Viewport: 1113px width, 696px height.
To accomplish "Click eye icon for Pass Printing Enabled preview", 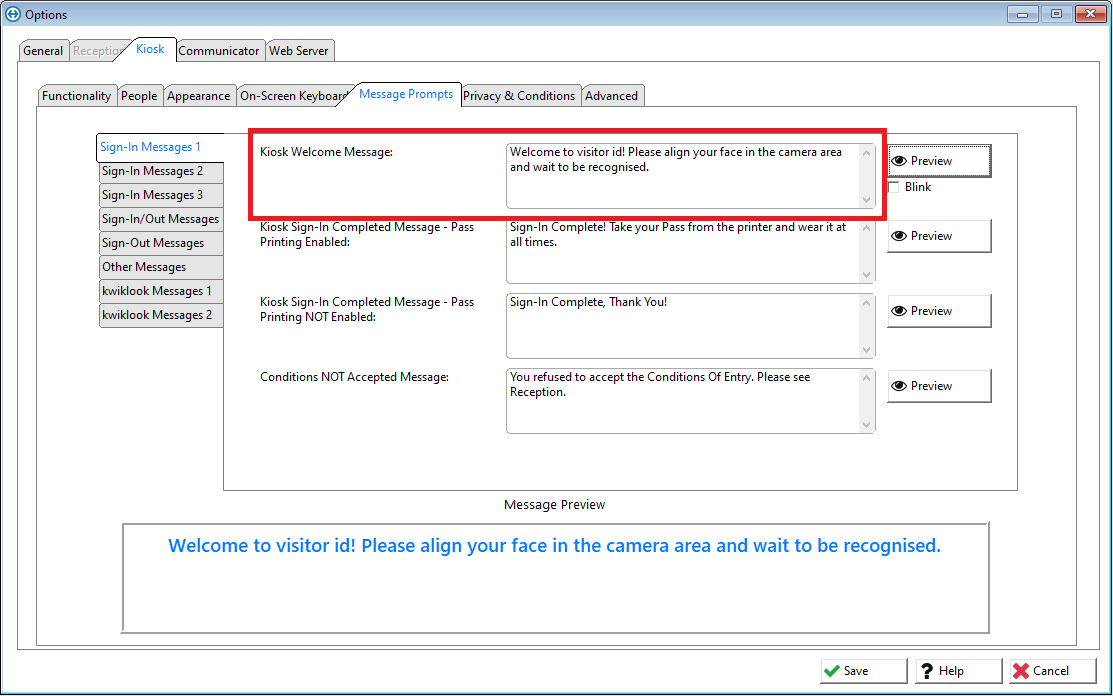I will pos(899,236).
